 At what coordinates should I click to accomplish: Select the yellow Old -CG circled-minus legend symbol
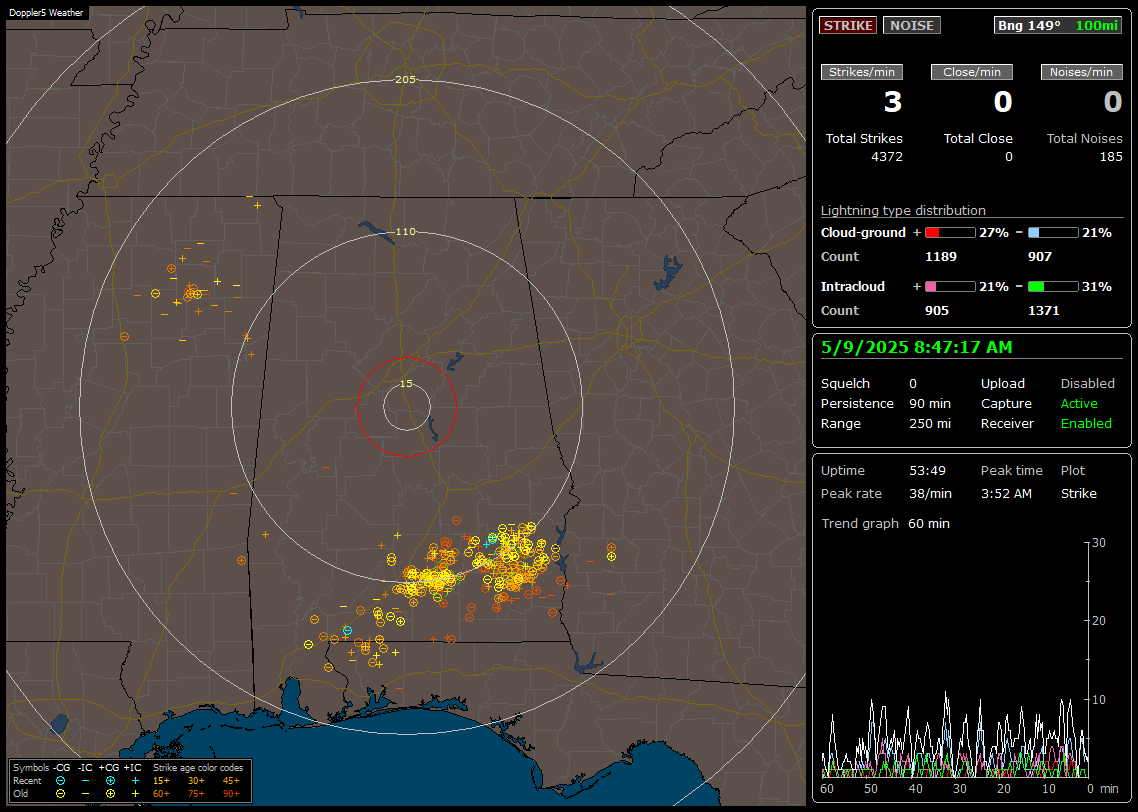[60, 794]
